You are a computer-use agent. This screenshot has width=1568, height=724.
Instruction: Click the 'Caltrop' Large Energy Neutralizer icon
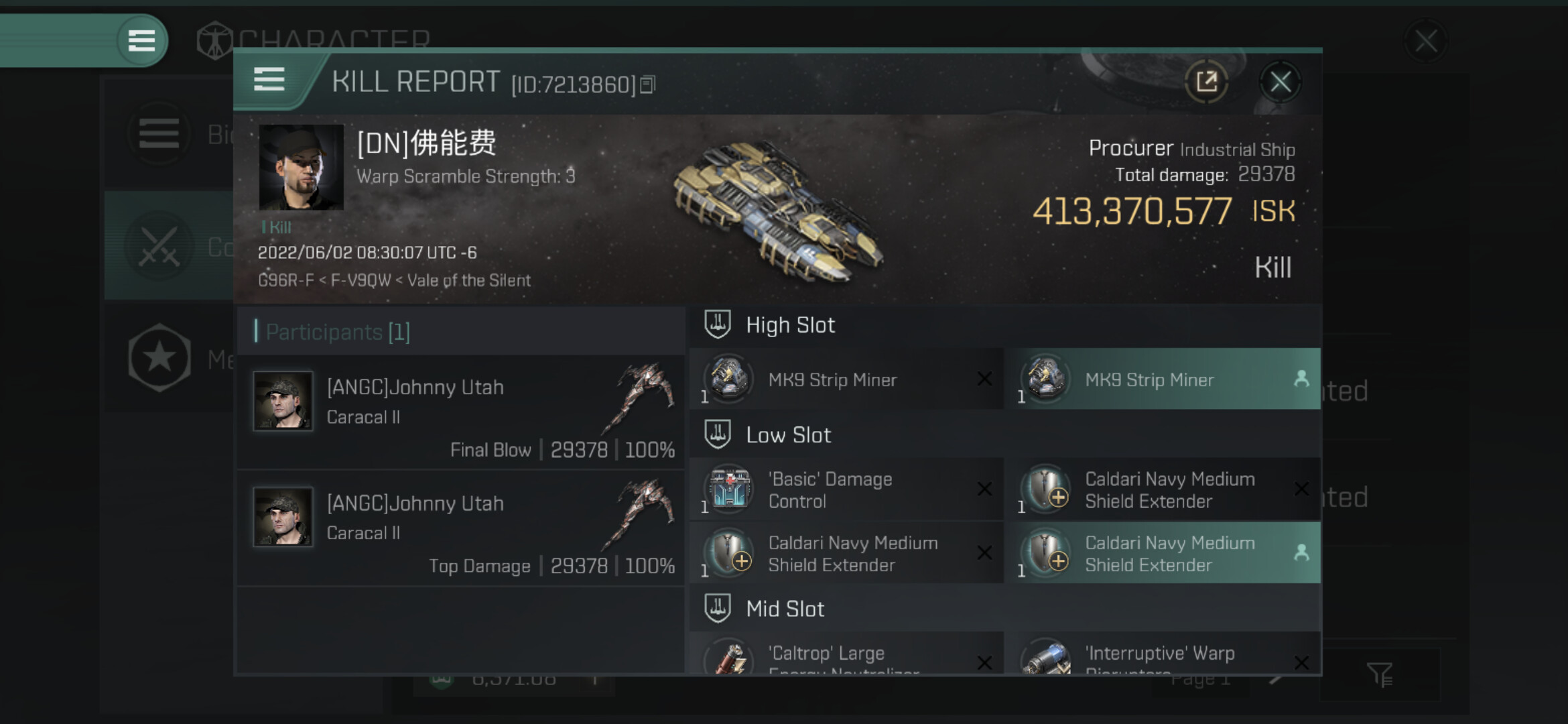[730, 657]
